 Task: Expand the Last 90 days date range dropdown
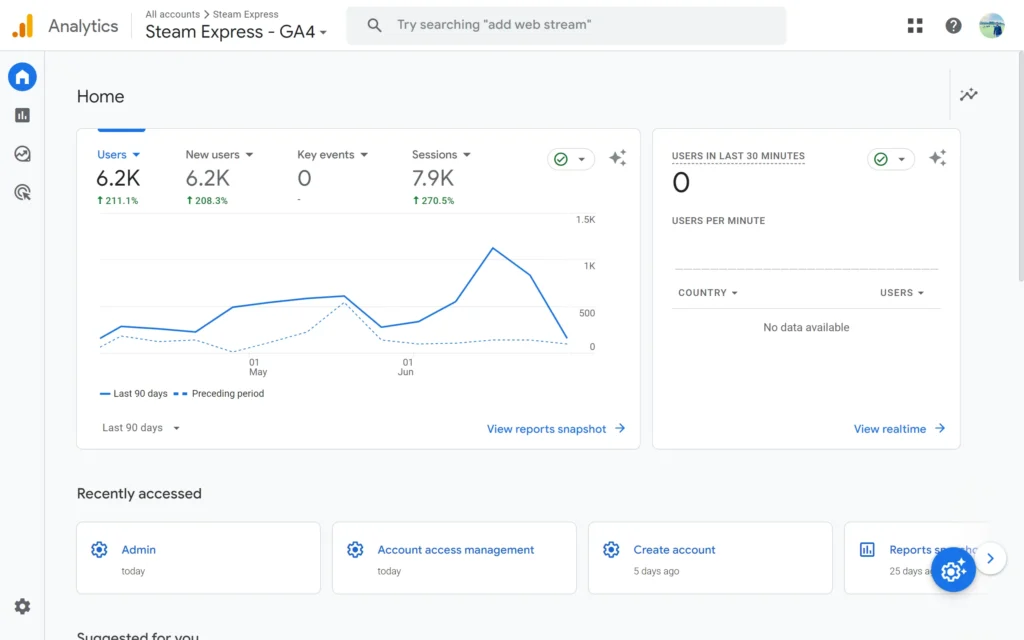point(141,428)
